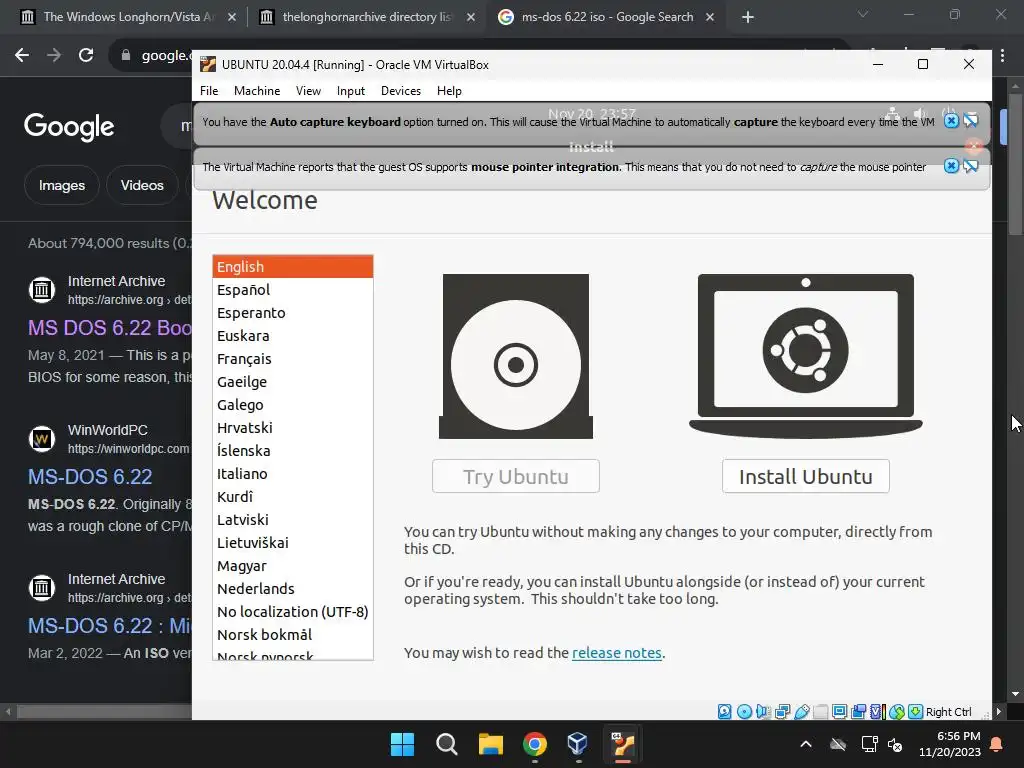This screenshot has height=768, width=1024.
Task: Click the optical drive icon in VirtualBox status bar
Action: tap(744, 712)
